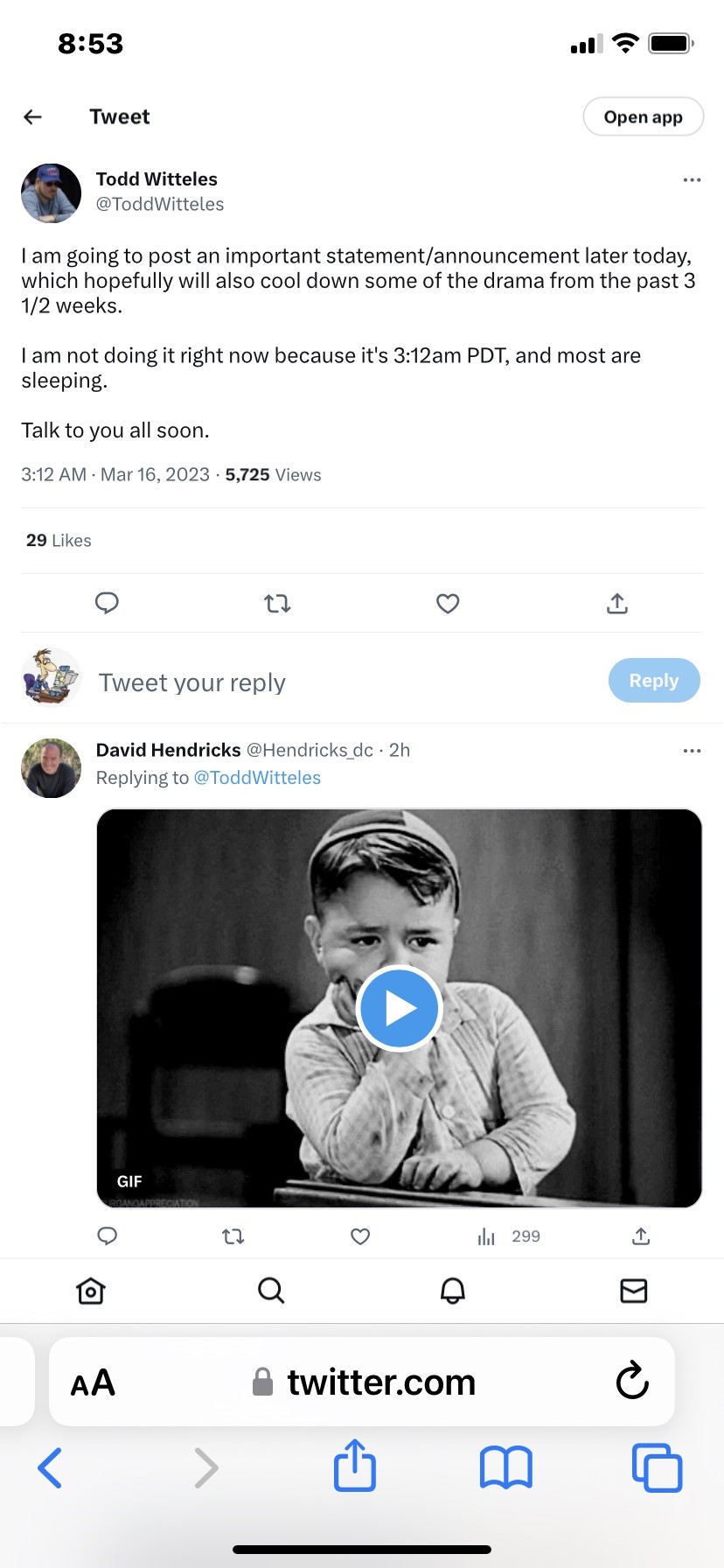Tap the reply bubble under main tweet
Viewport: 724px width, 1568px height.
click(107, 603)
